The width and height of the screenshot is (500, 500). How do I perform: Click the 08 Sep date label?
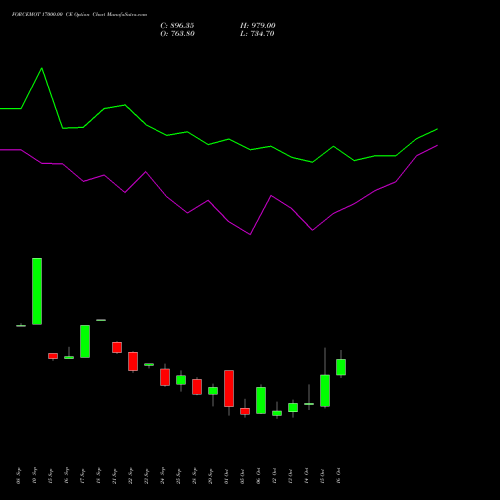[x=19, y=476]
